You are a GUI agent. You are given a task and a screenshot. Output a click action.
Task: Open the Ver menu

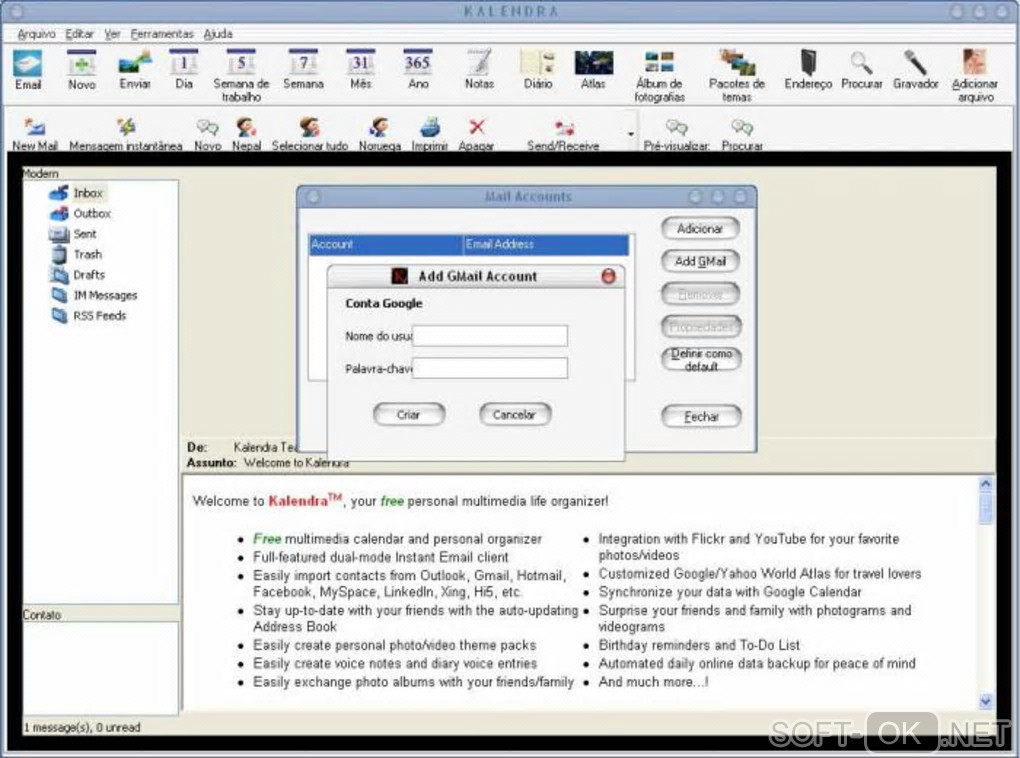pyautogui.click(x=113, y=34)
